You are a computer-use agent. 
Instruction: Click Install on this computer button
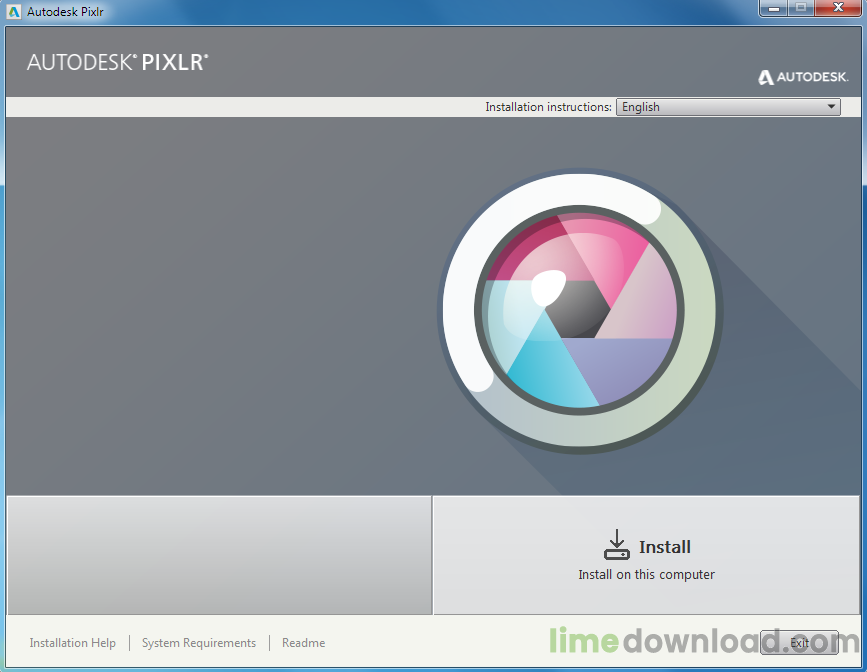coord(646,555)
